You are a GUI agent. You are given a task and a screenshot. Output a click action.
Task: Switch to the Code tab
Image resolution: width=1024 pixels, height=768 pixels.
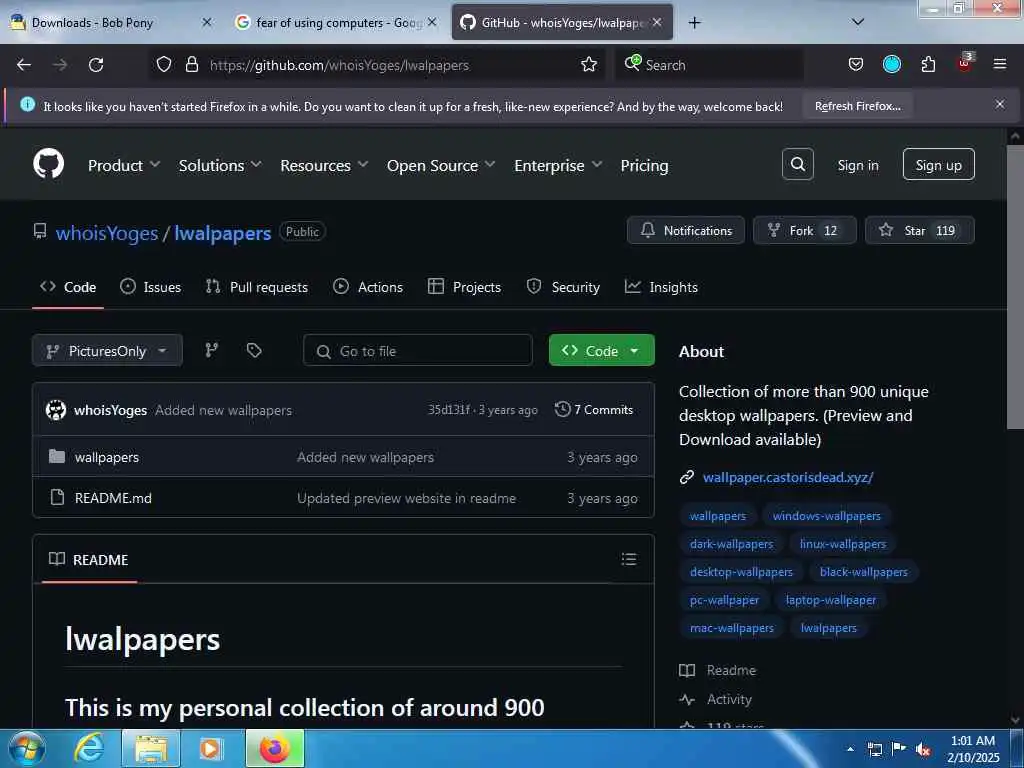pyautogui.click(x=68, y=287)
